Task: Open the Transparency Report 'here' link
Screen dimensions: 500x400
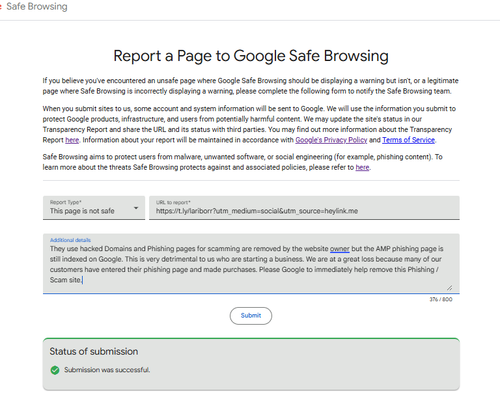Action: tap(72, 140)
